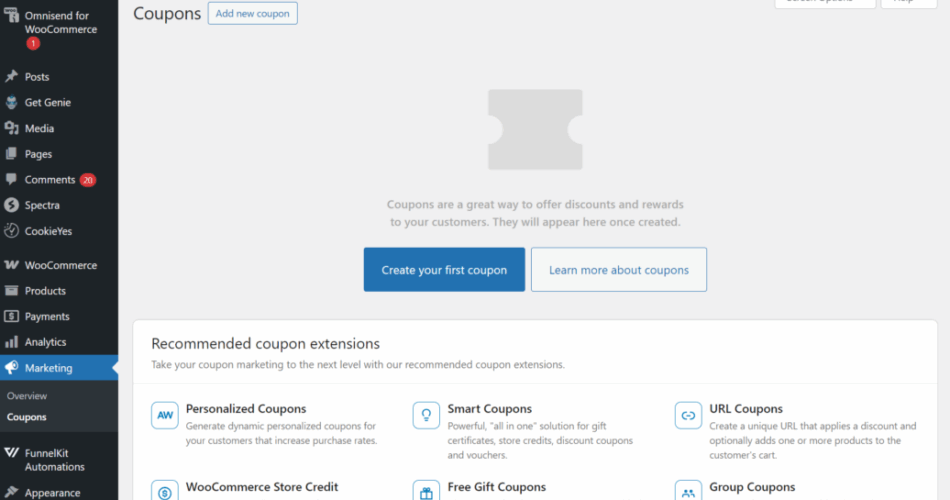The width and height of the screenshot is (950, 500).
Task: Click the Marketing megaphone icon
Action: 11,368
